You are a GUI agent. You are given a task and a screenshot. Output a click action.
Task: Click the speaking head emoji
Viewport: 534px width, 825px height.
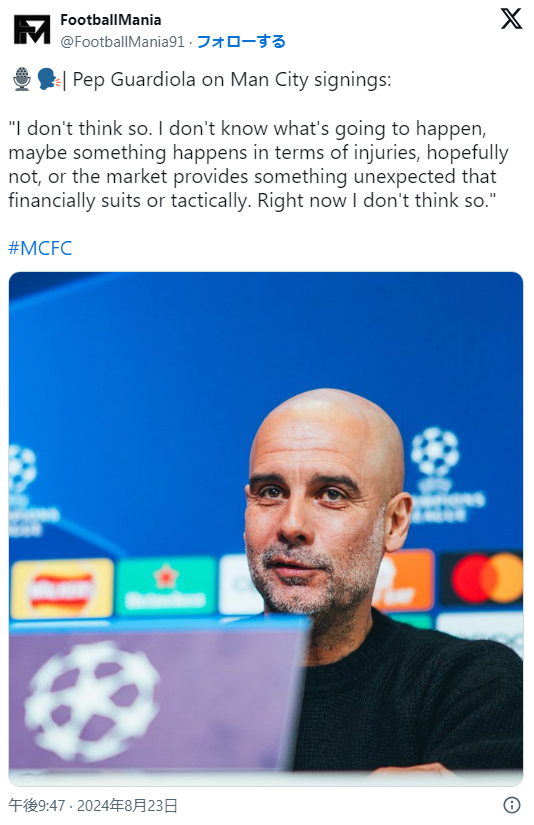tap(48, 79)
